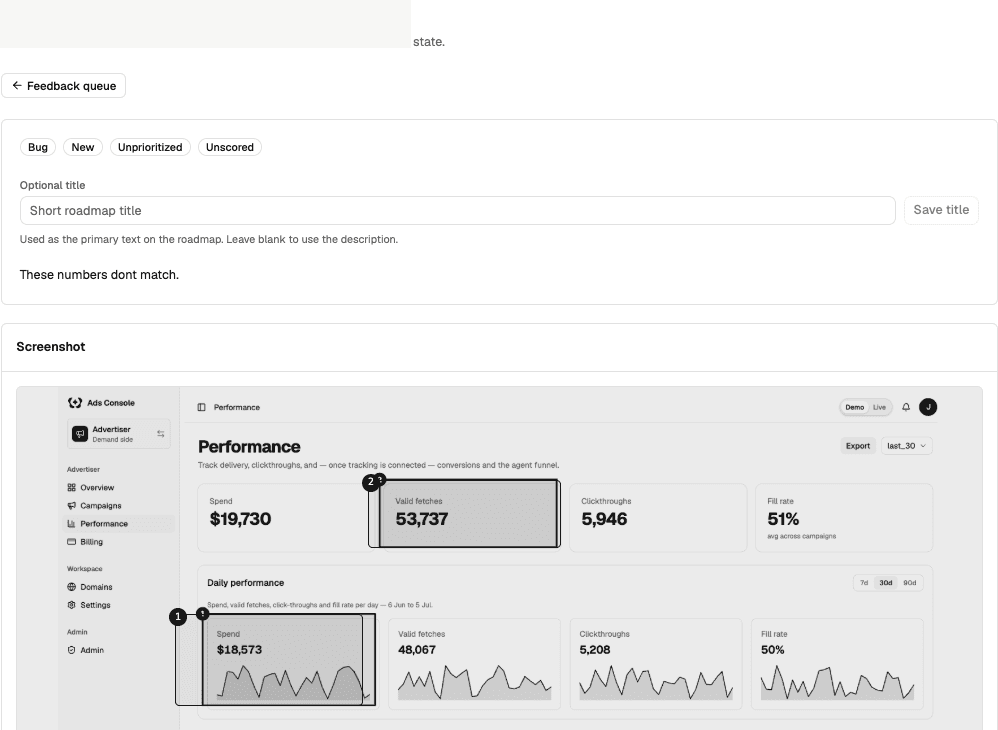998x730 pixels.
Task: Click the gear icon beside Settings
Action: [x=71, y=605]
